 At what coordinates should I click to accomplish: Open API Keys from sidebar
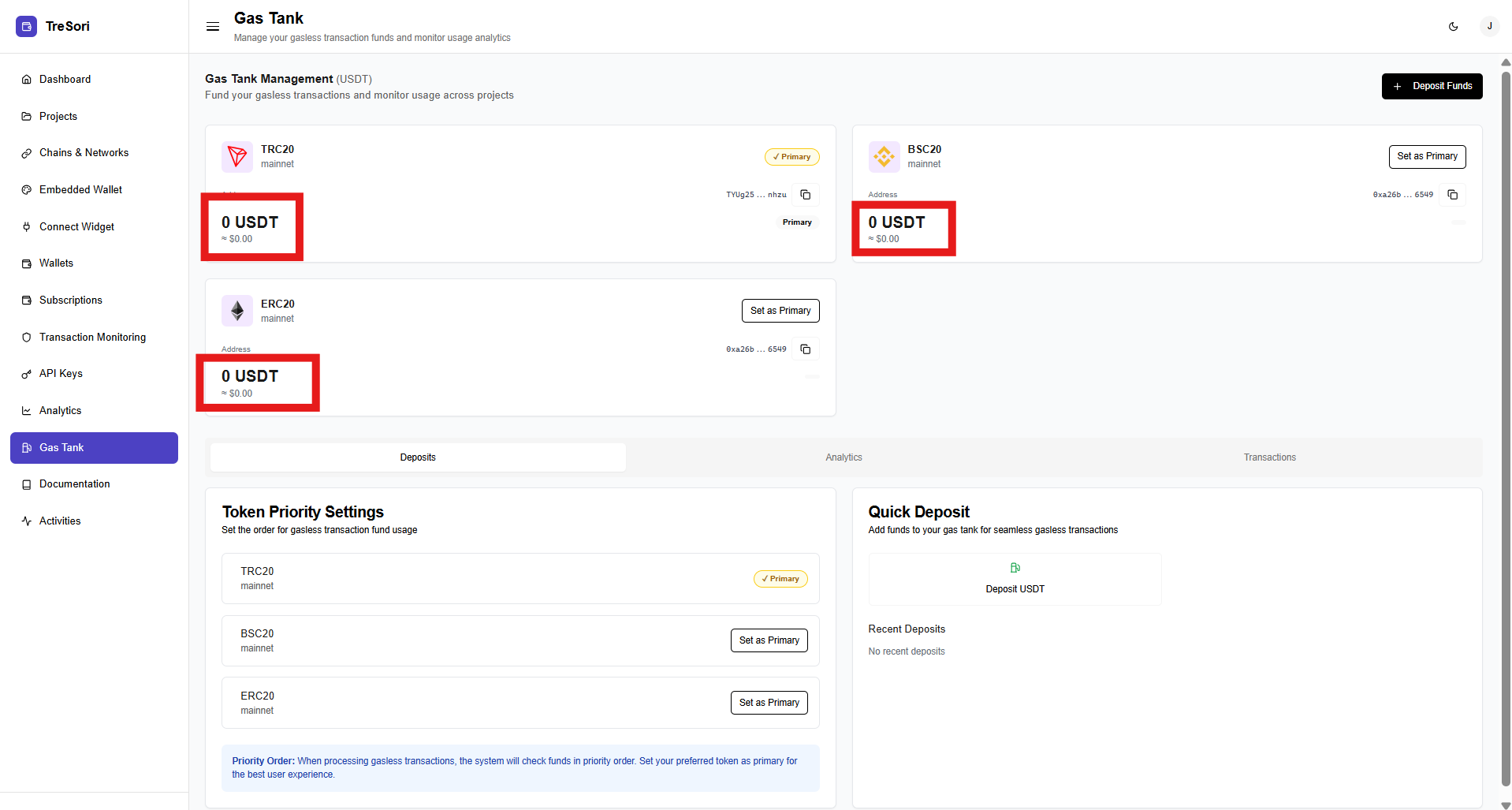(x=61, y=374)
